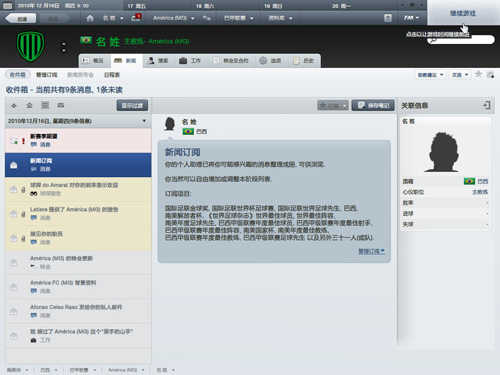
Task: Click the icon right of the star icon
Action: 490,75
